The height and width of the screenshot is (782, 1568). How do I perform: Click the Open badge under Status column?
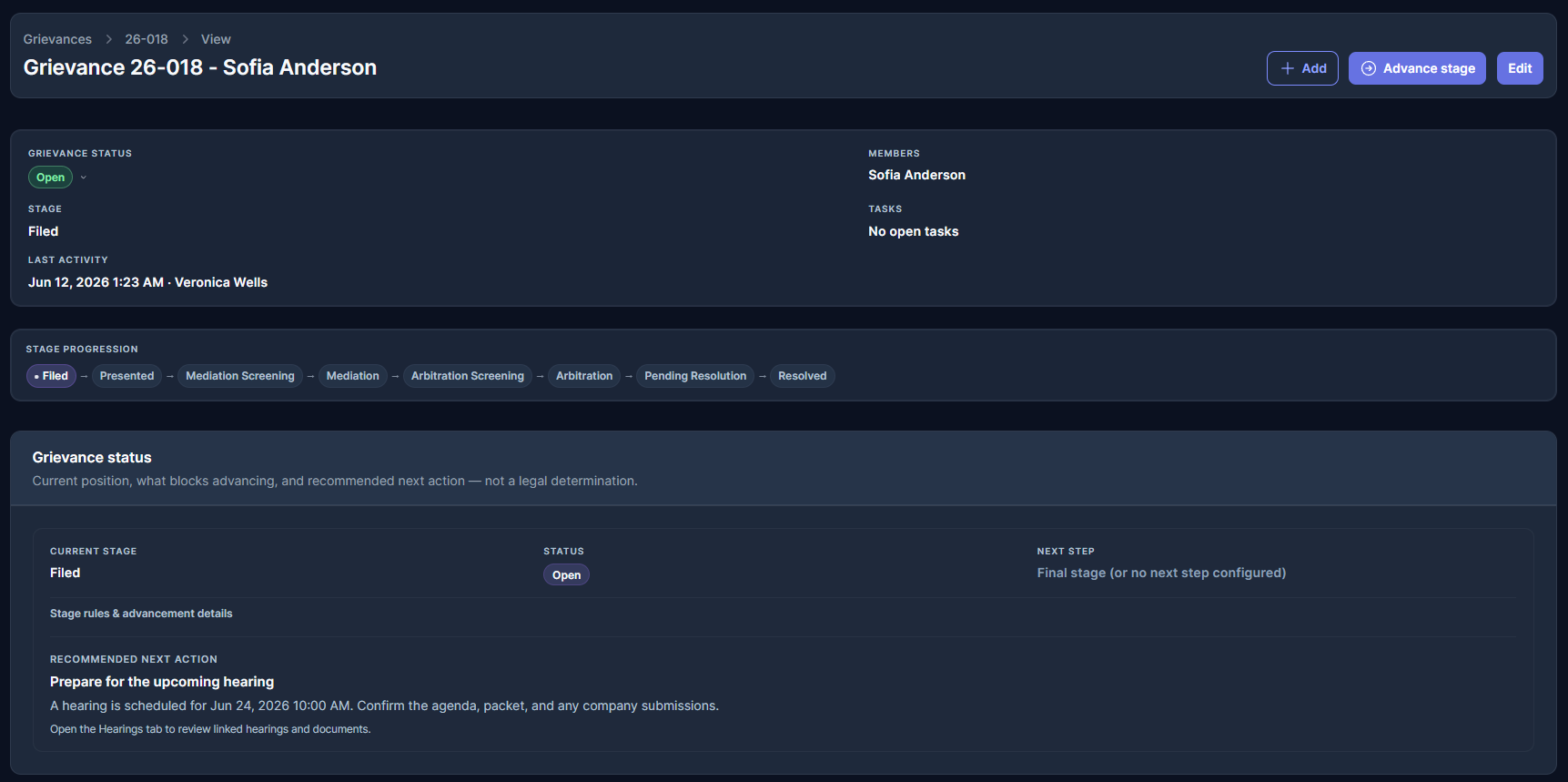click(x=566, y=574)
